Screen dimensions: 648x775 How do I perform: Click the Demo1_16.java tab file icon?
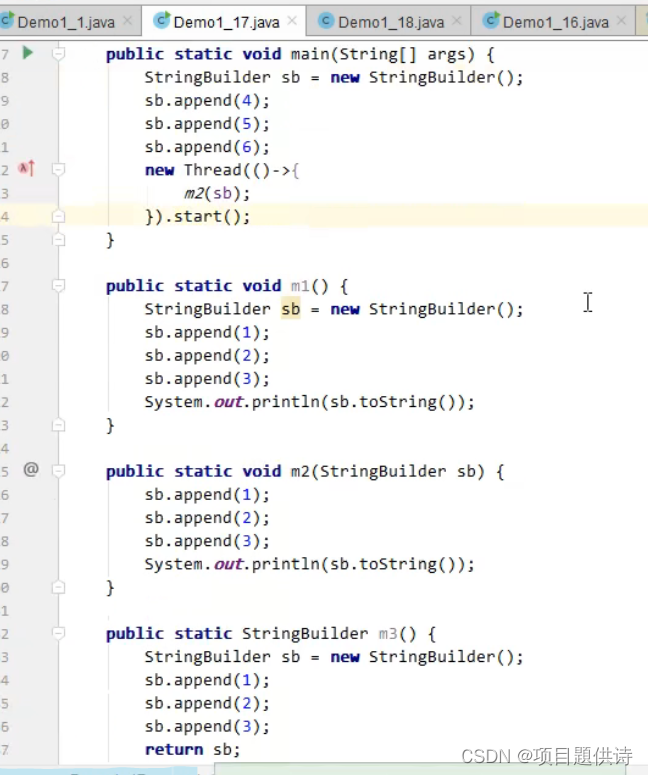point(491,20)
